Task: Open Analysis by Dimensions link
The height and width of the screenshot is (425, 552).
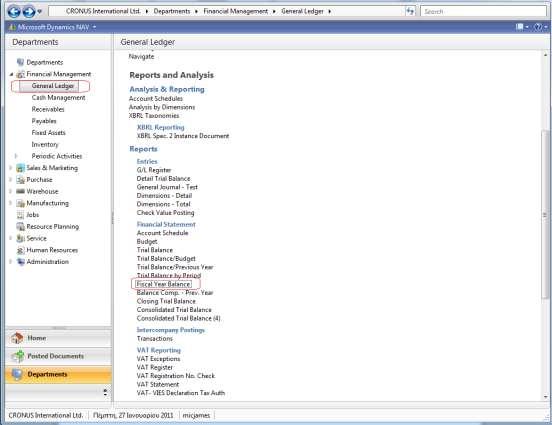Action: click(x=162, y=107)
